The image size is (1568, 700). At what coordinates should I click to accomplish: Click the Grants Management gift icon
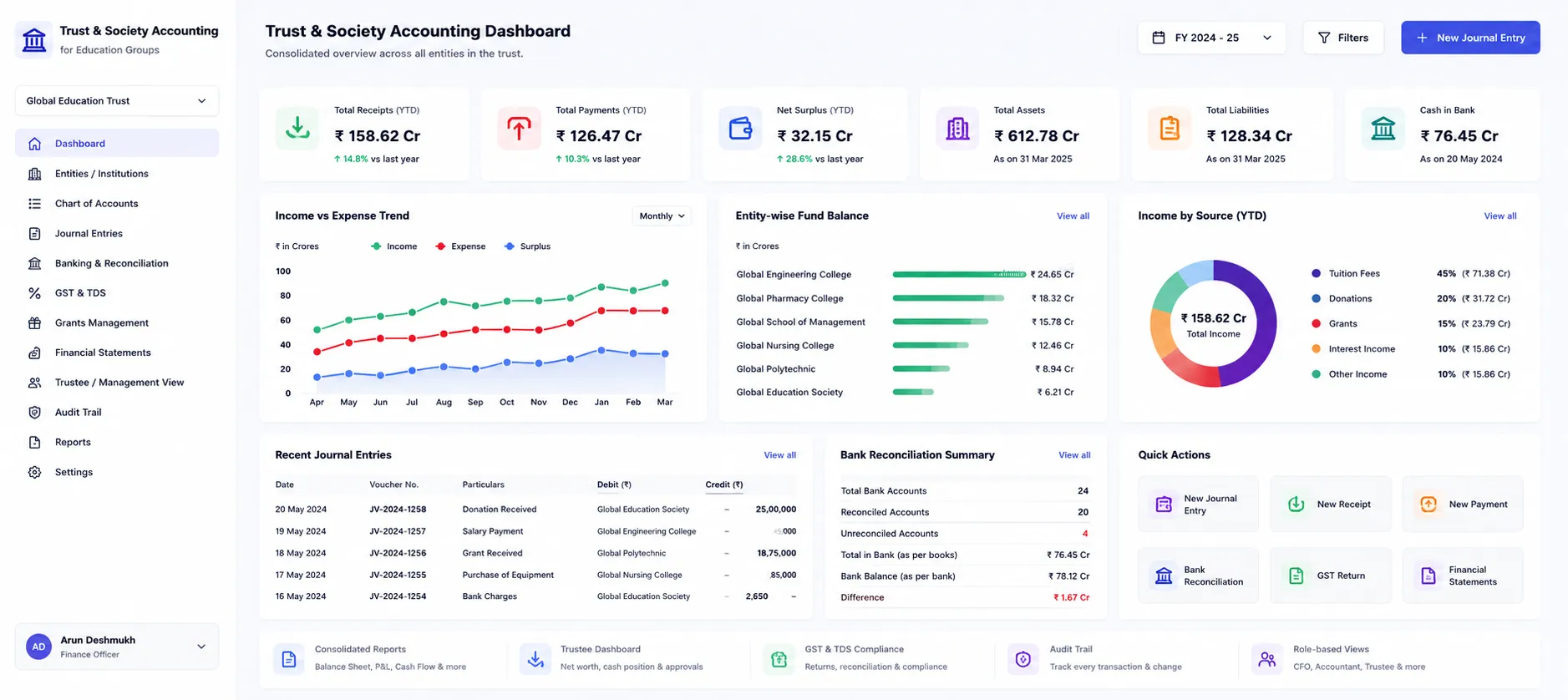coord(34,323)
